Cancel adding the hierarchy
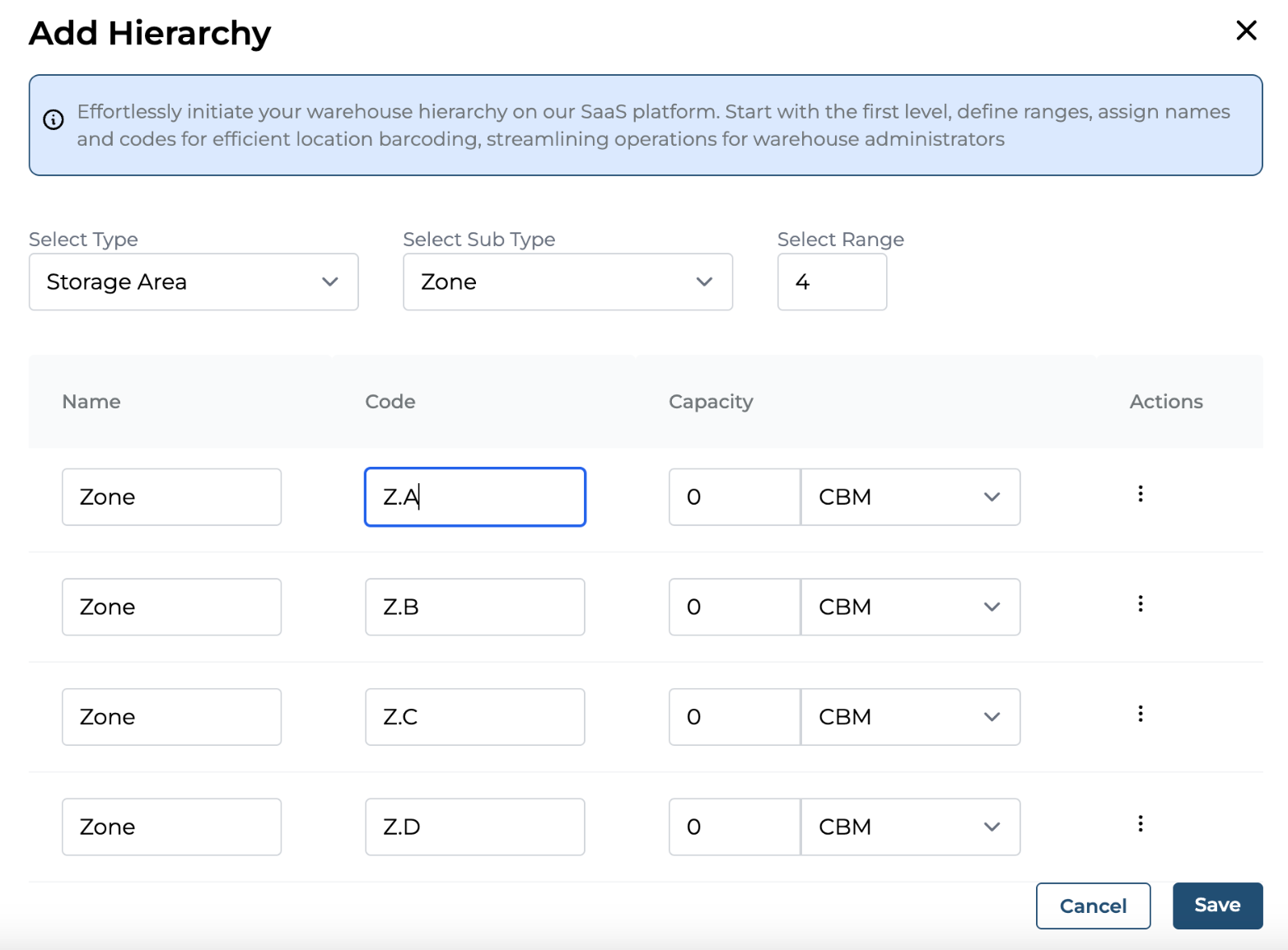 1093,906
